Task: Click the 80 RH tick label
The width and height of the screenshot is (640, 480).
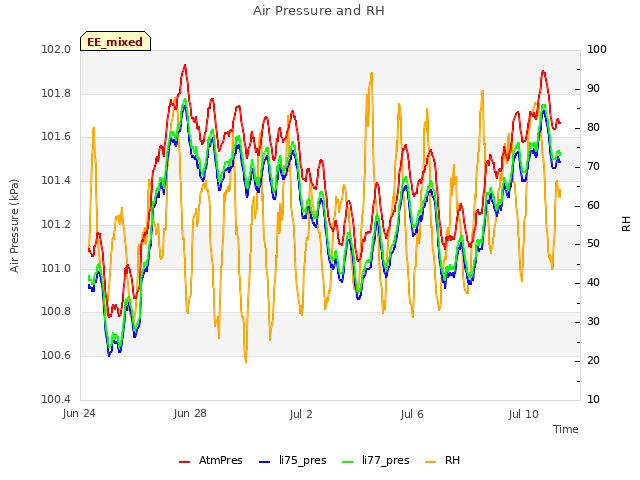Action: [x=593, y=128]
